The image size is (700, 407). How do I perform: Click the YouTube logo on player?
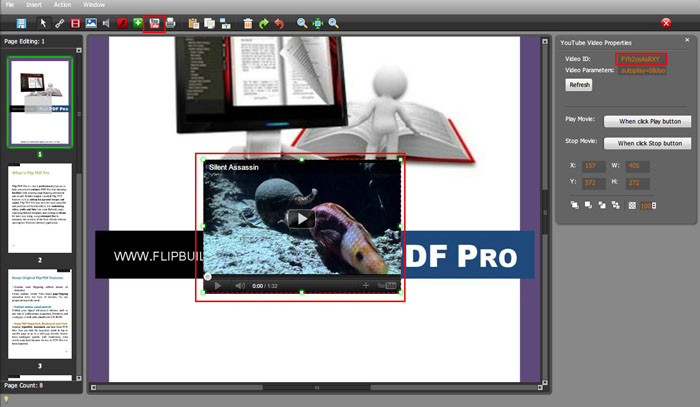(x=387, y=286)
